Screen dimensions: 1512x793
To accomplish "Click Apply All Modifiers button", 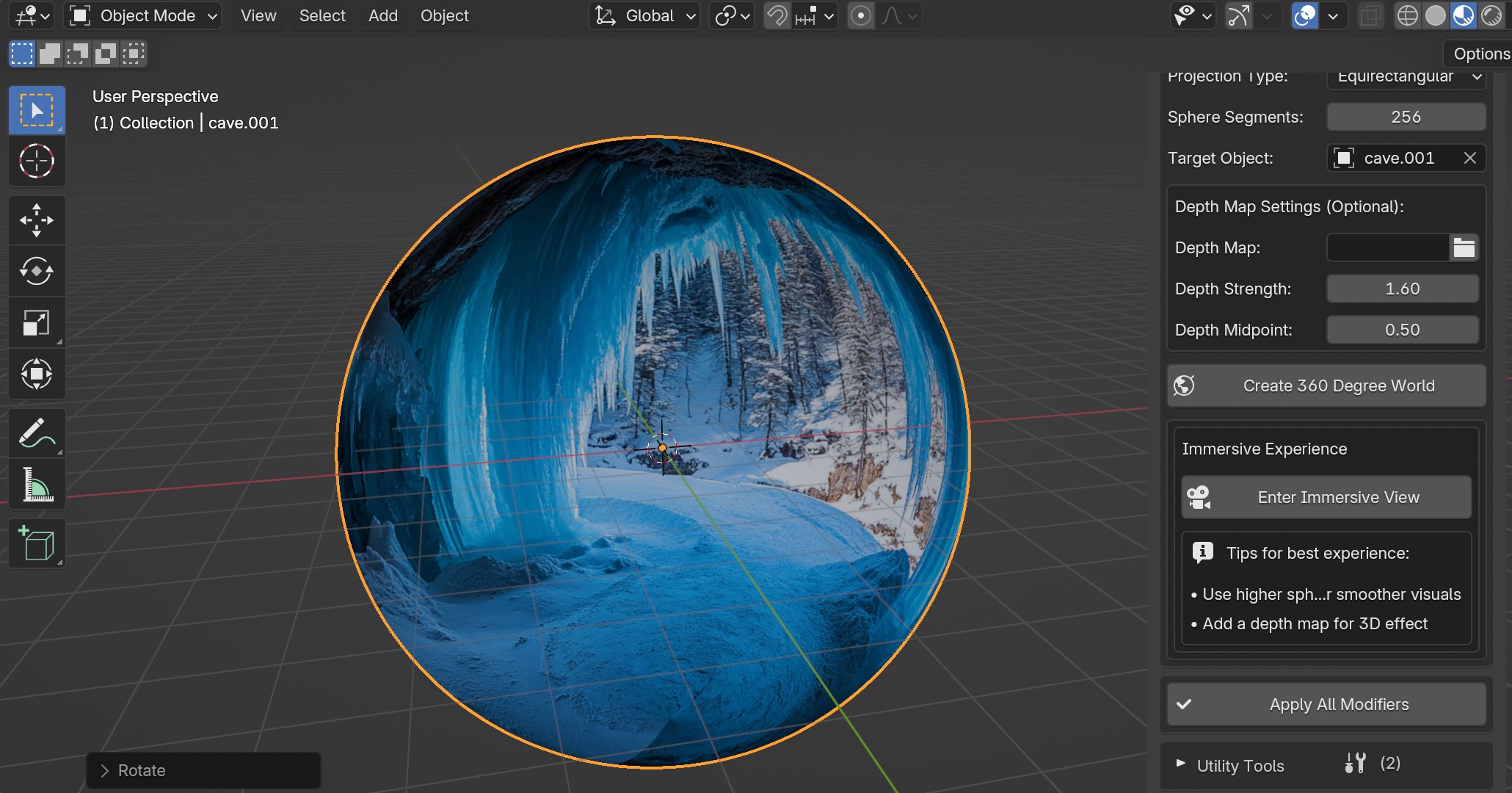I will 1326,704.
